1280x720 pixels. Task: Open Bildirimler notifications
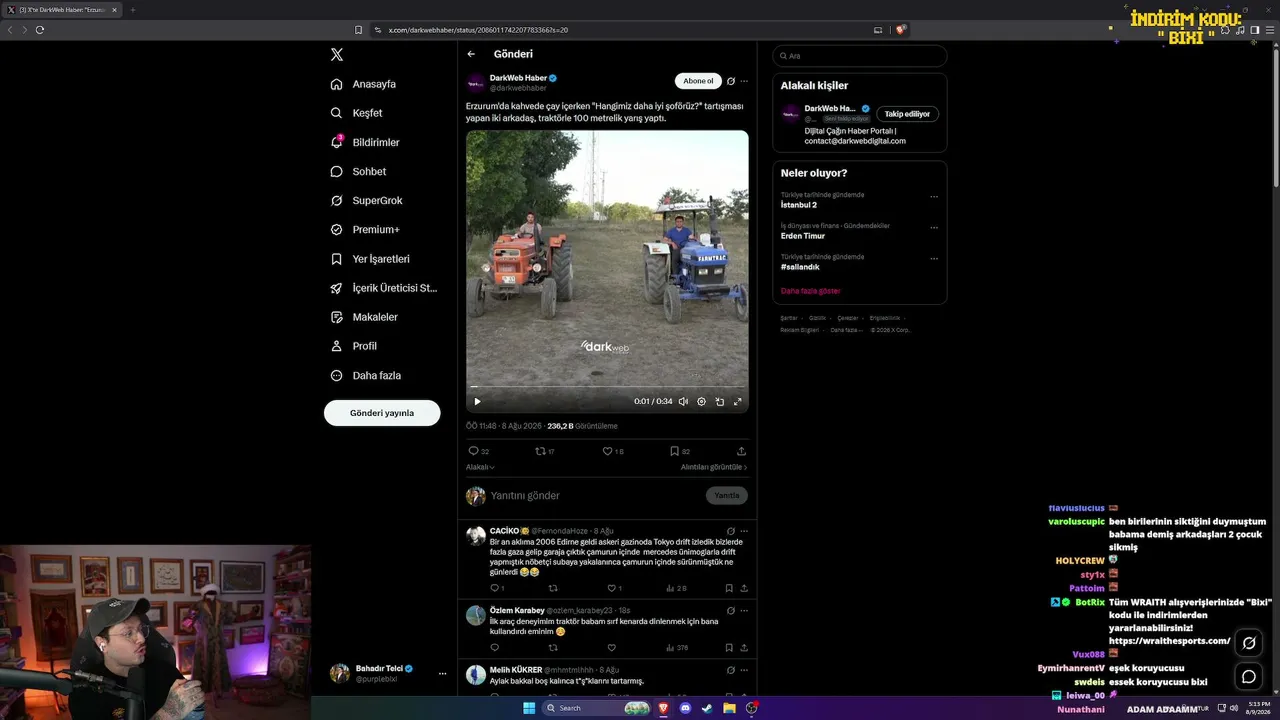[365, 142]
